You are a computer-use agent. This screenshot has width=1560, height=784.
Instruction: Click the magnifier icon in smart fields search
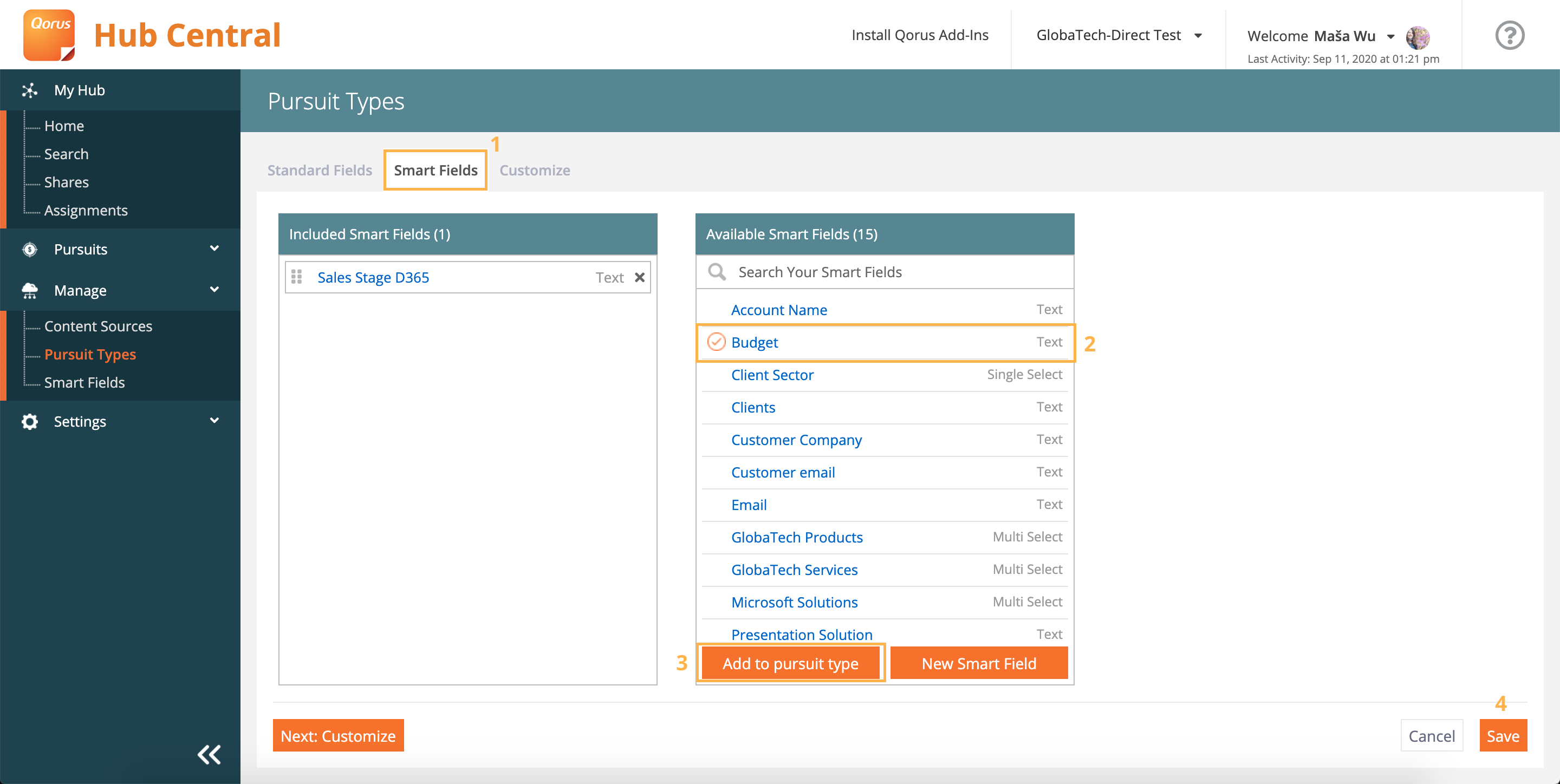tap(717, 272)
